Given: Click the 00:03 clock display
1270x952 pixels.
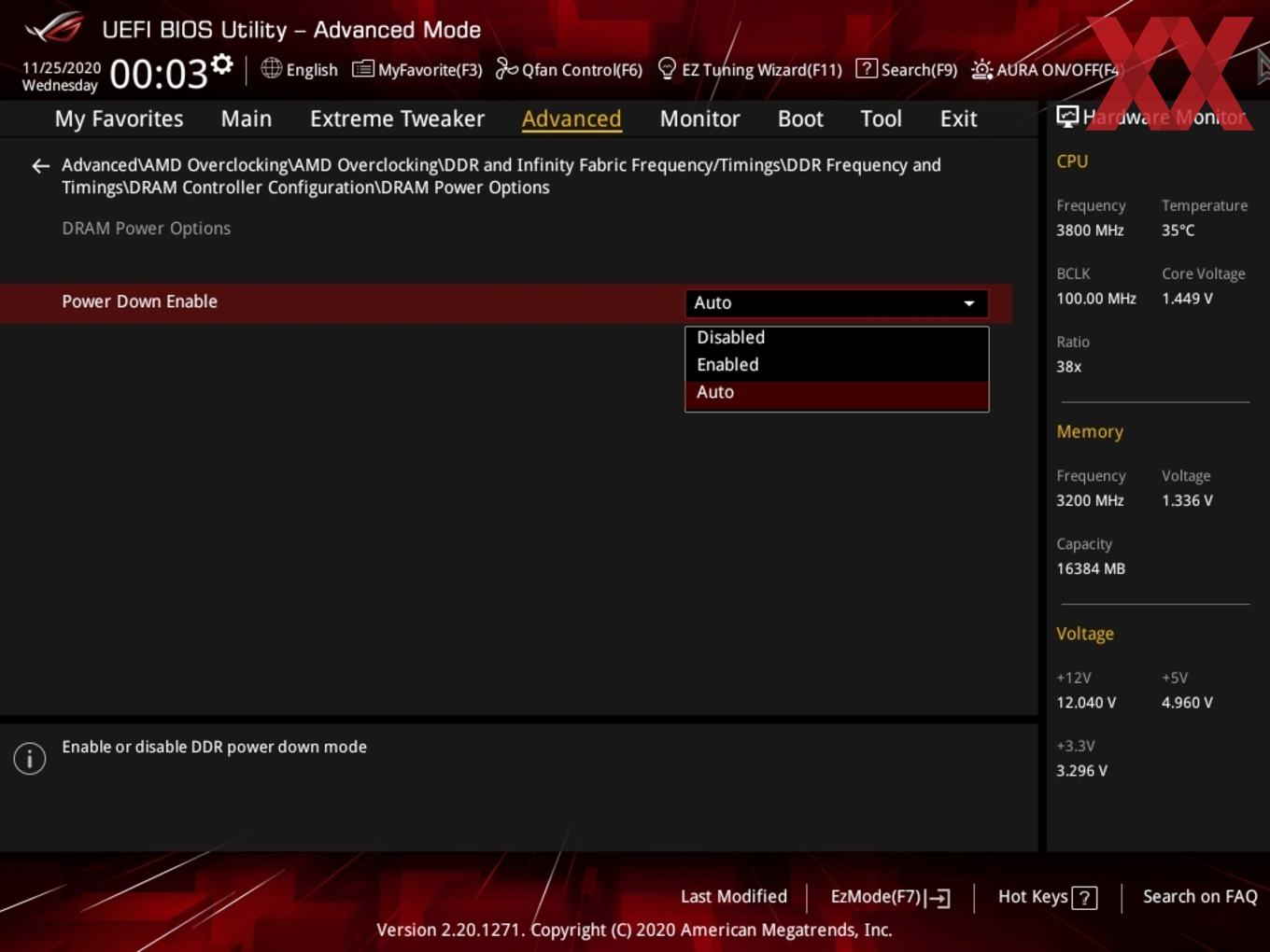Looking at the screenshot, I should [x=159, y=74].
